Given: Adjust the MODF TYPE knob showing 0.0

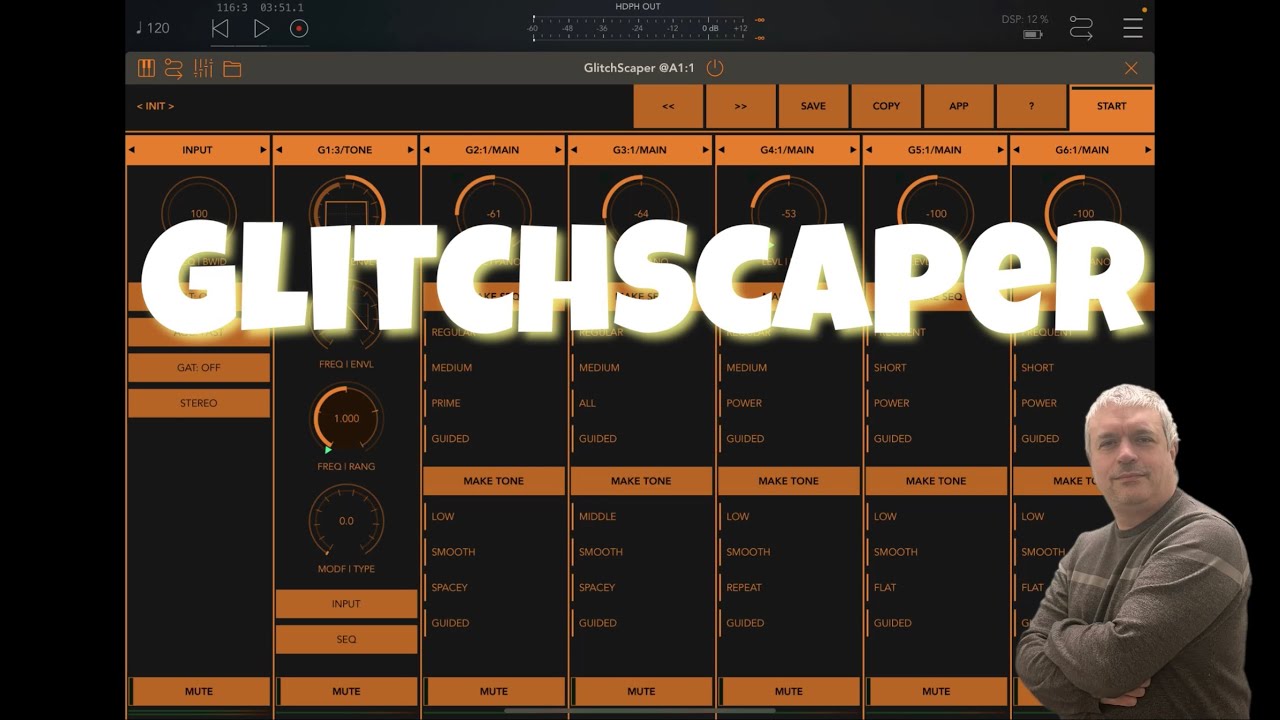Looking at the screenshot, I should click(x=346, y=520).
